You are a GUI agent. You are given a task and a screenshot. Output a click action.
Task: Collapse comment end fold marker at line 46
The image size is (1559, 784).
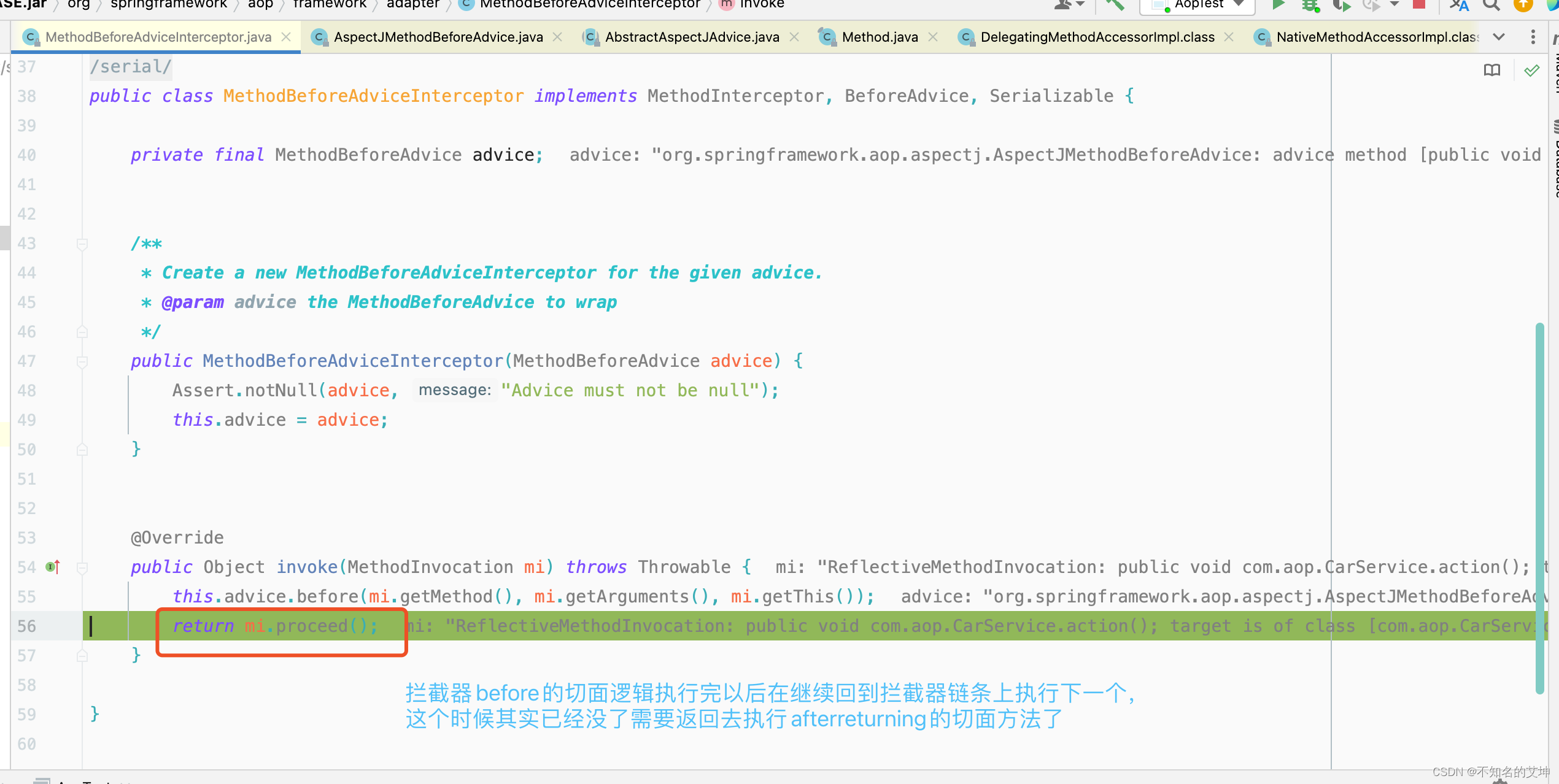point(82,332)
